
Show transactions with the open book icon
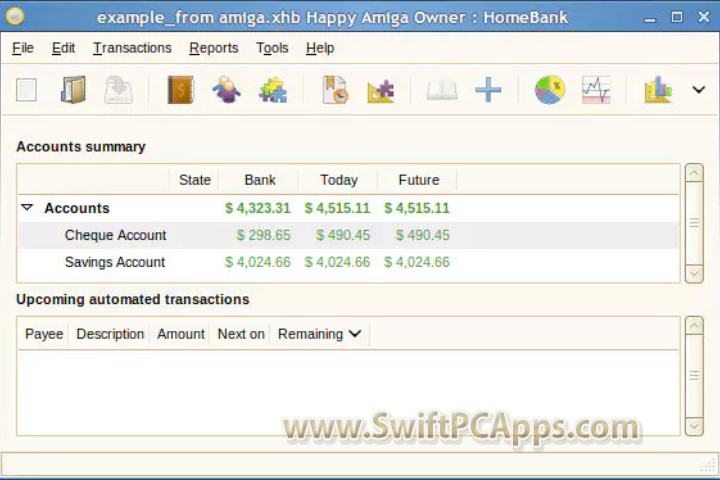(442, 90)
